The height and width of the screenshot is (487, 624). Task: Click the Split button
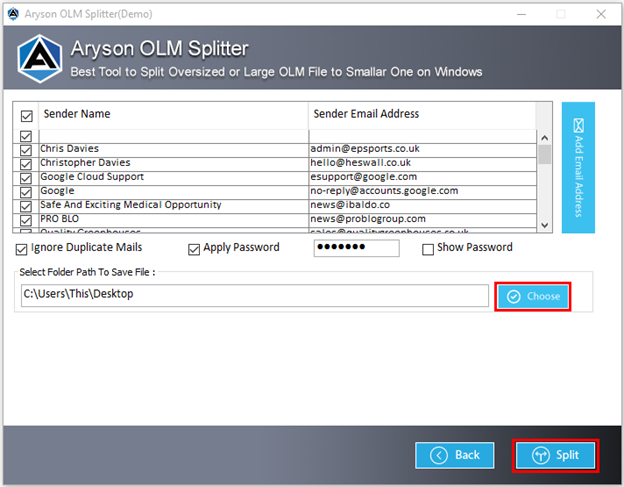(x=556, y=455)
